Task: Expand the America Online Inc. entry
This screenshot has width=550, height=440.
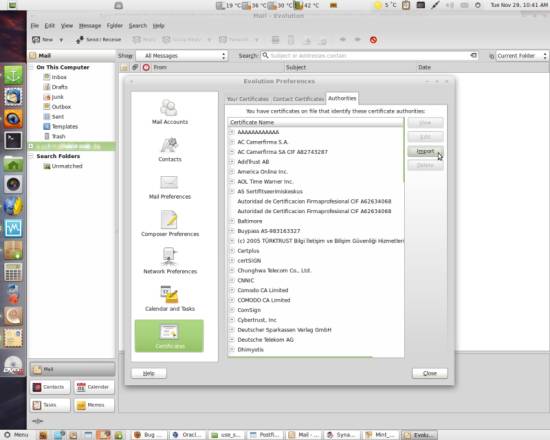Action: tap(232, 172)
